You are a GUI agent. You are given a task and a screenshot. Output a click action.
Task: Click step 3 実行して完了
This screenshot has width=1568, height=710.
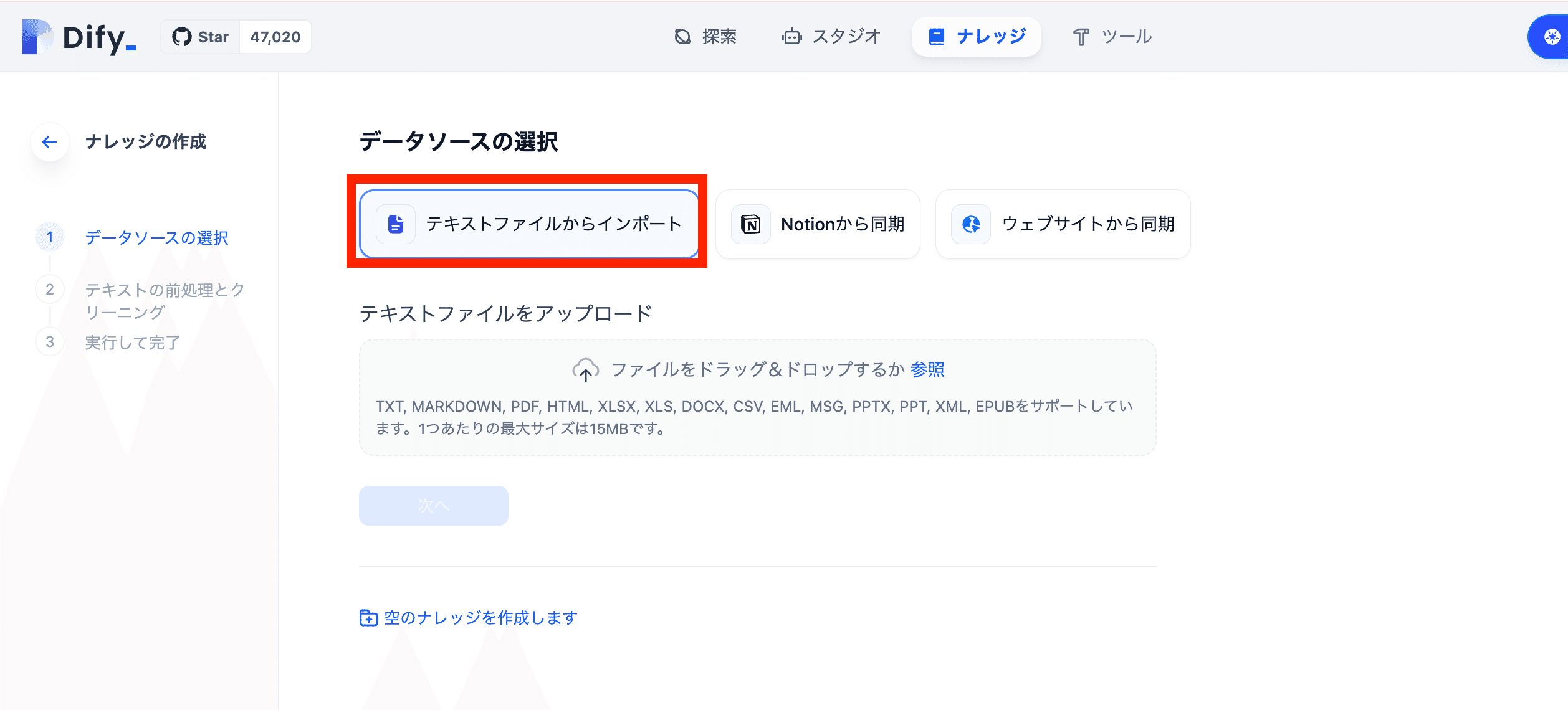coord(132,342)
